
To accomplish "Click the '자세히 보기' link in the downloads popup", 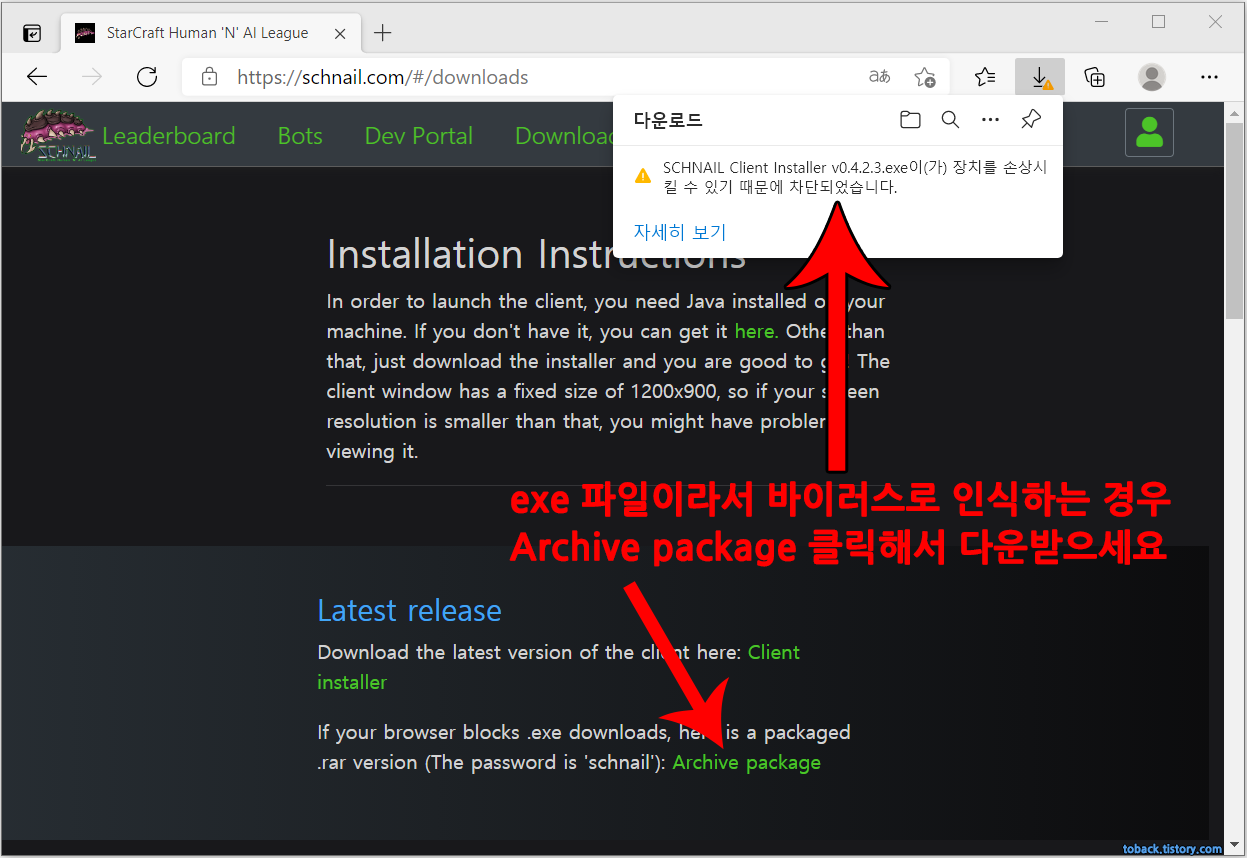I will click(680, 232).
